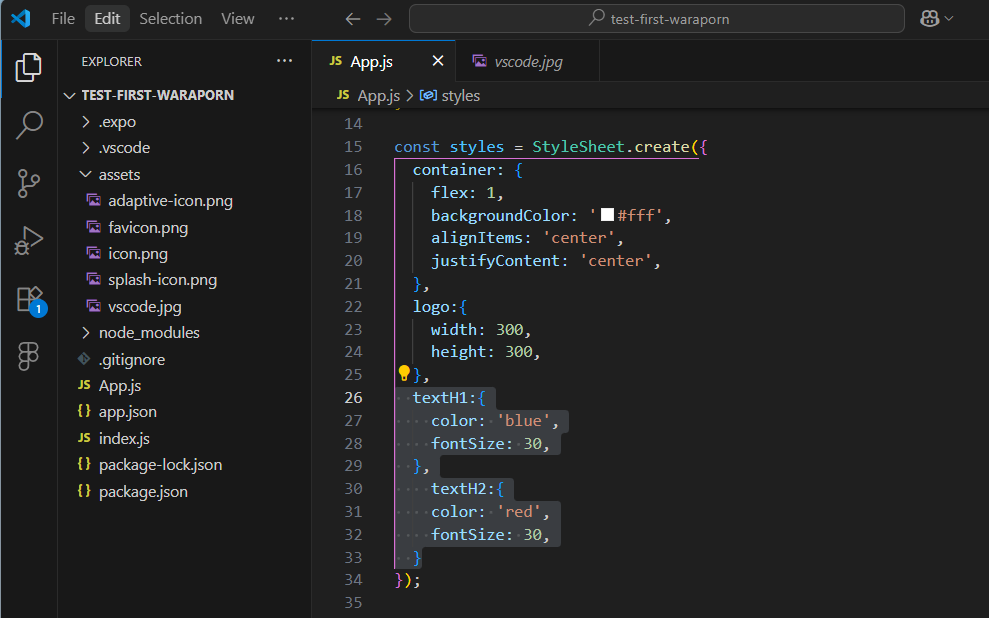The image size is (989, 618).
Task: Open the Figma icon in activity bar
Action: 29,356
